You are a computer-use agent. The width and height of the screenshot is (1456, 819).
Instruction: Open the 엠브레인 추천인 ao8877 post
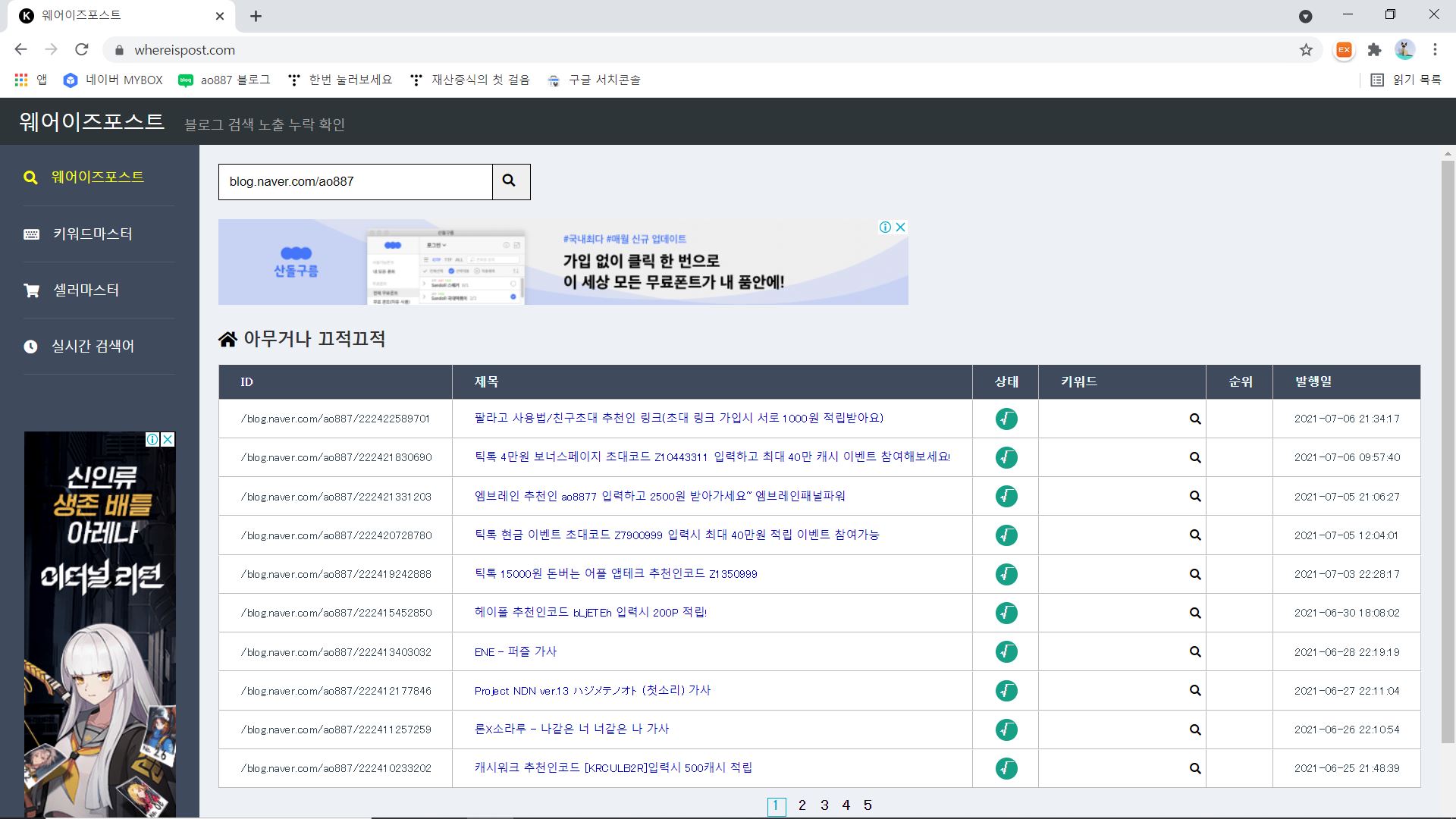coord(660,496)
